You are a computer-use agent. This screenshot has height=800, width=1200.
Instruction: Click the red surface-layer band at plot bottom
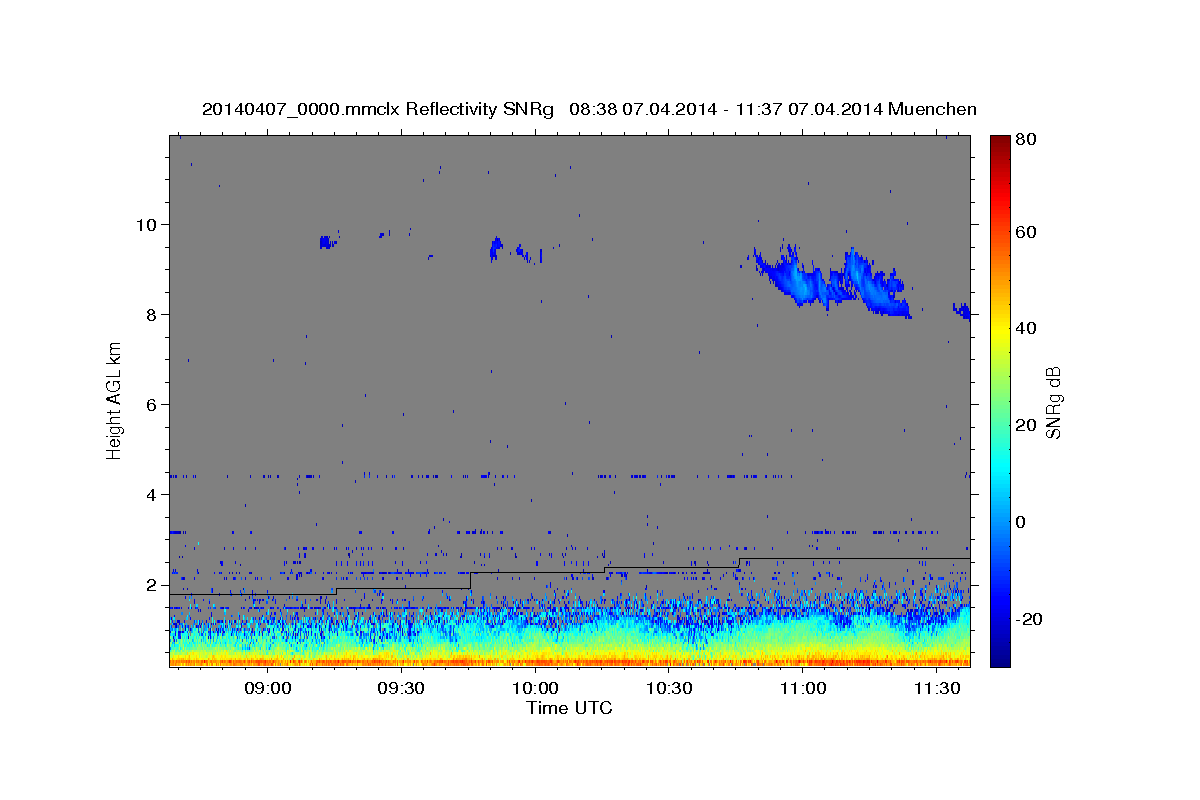click(570, 661)
